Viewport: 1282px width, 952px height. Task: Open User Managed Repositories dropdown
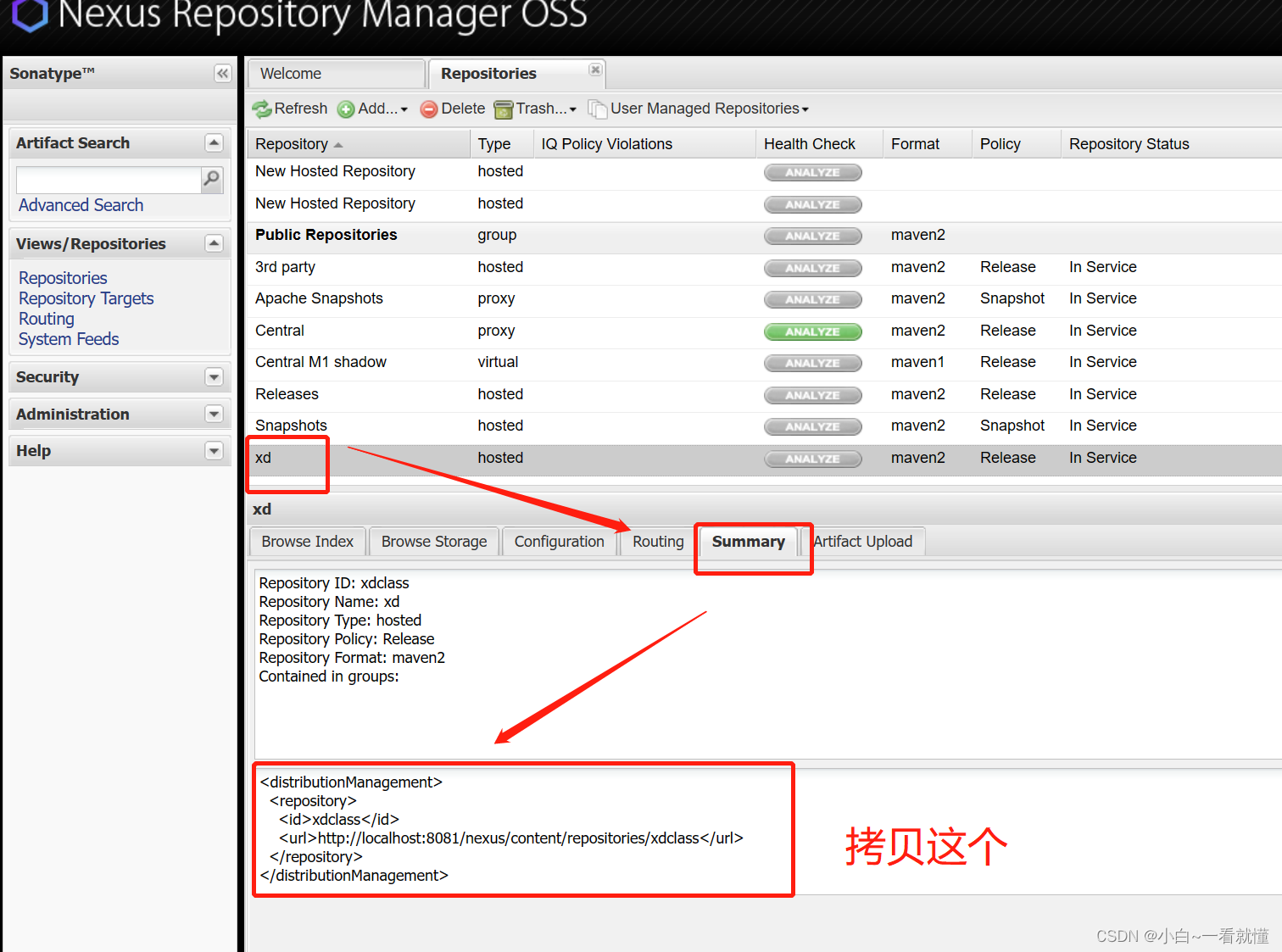700,109
